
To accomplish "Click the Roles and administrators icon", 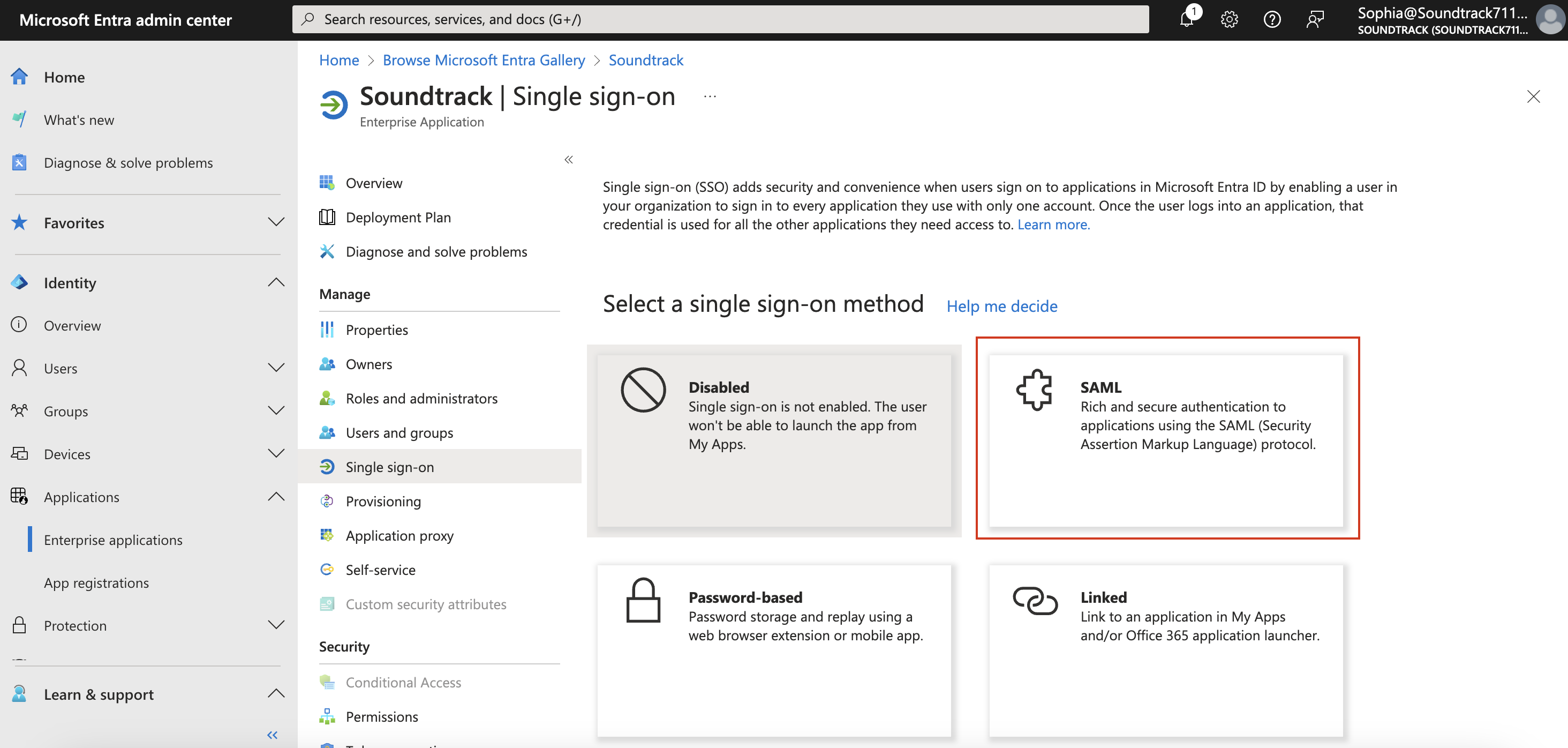I will (327, 398).
